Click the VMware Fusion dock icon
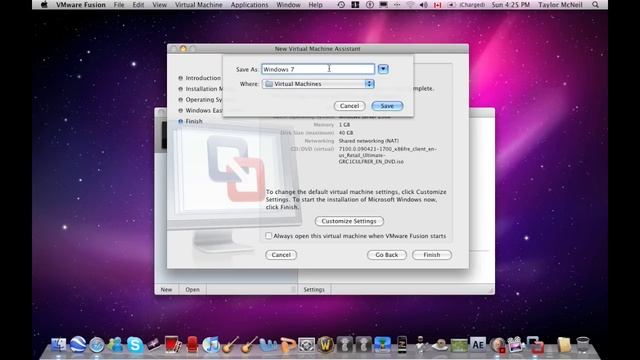 tap(535, 345)
